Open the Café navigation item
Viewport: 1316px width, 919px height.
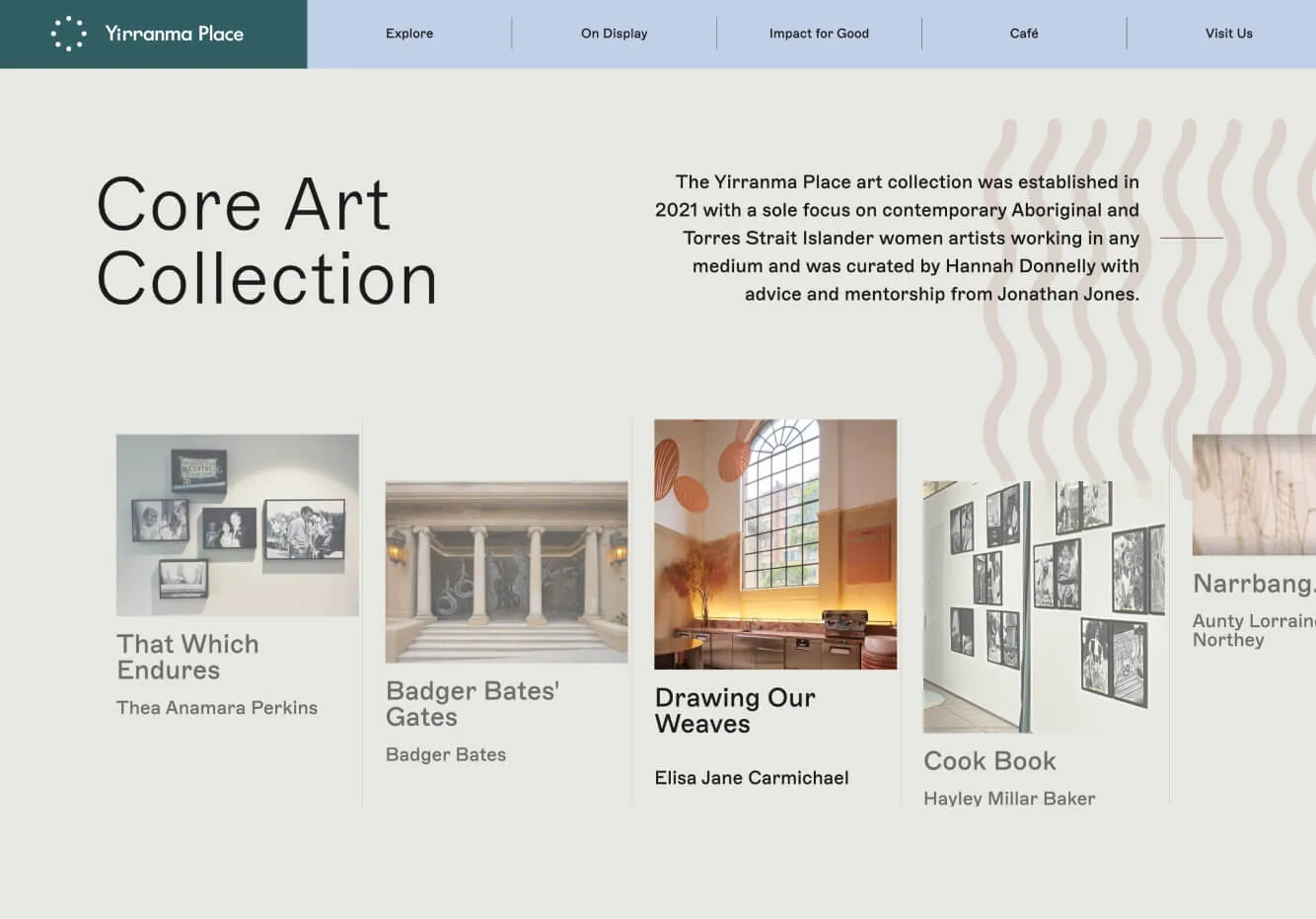click(1024, 34)
